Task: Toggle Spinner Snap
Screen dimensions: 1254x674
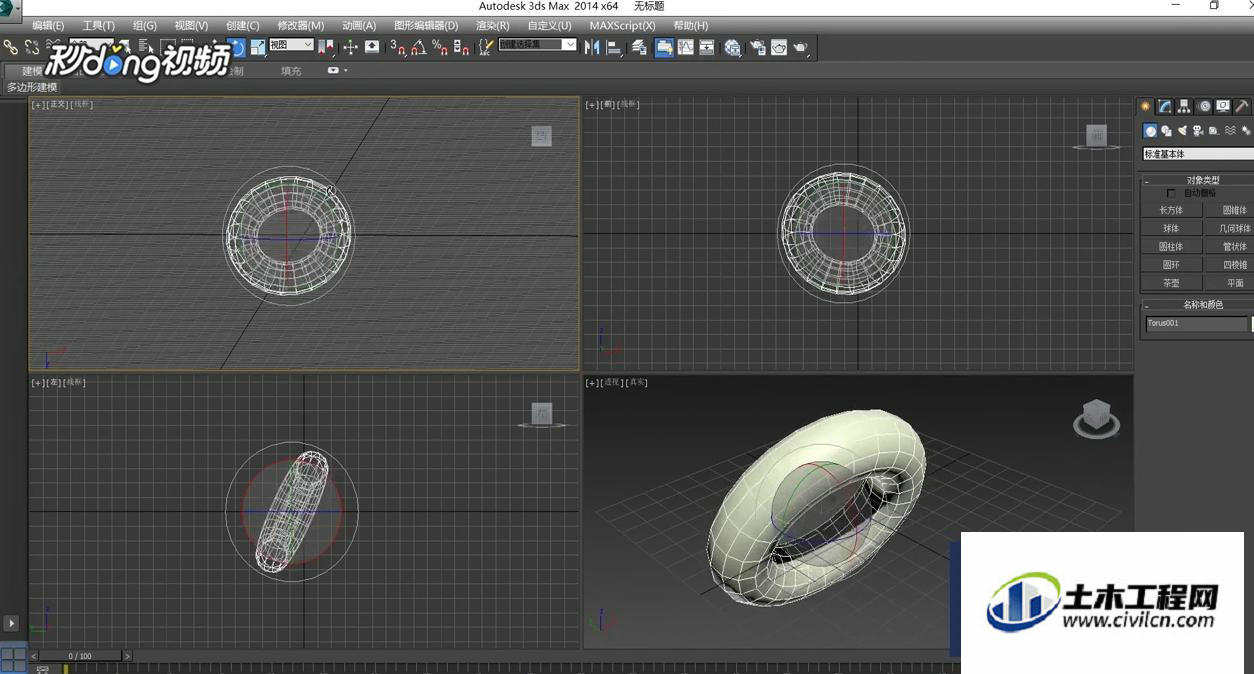Action: click(x=461, y=47)
